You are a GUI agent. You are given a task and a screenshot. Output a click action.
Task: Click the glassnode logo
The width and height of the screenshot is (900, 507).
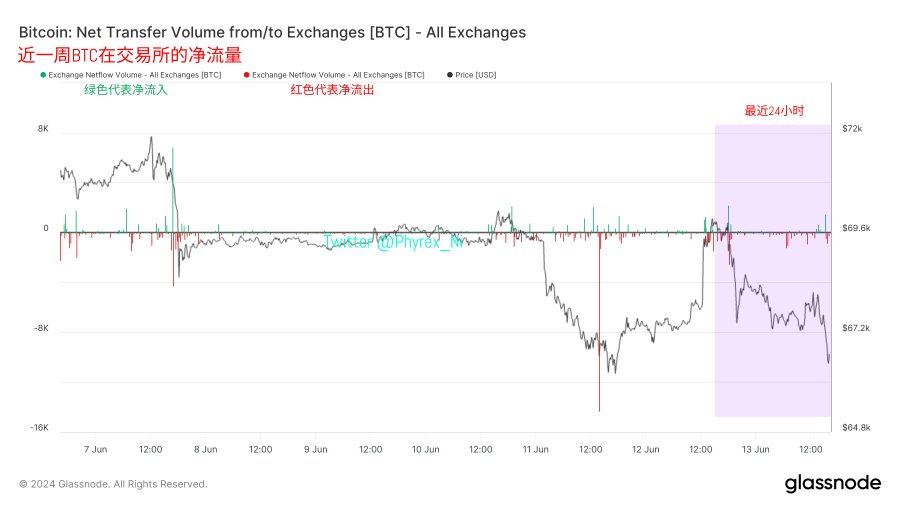(832, 483)
